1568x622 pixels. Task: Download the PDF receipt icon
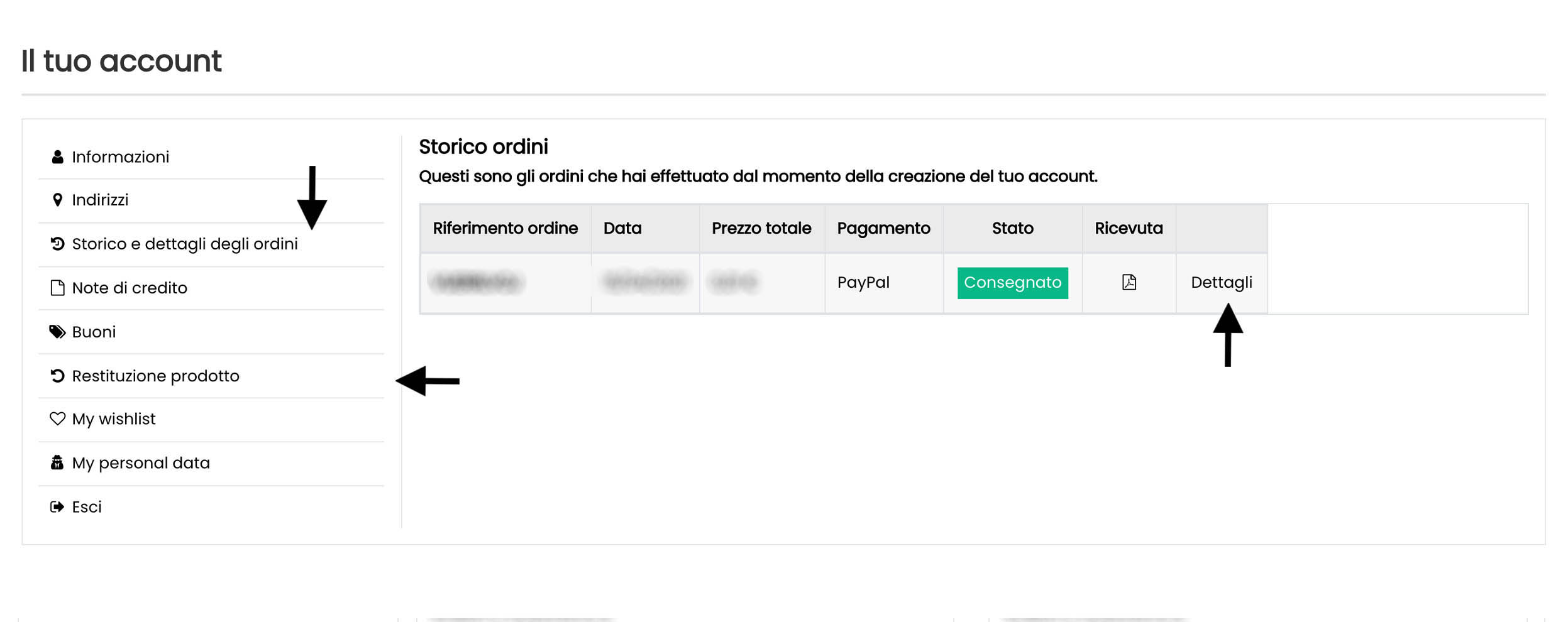(x=1129, y=282)
